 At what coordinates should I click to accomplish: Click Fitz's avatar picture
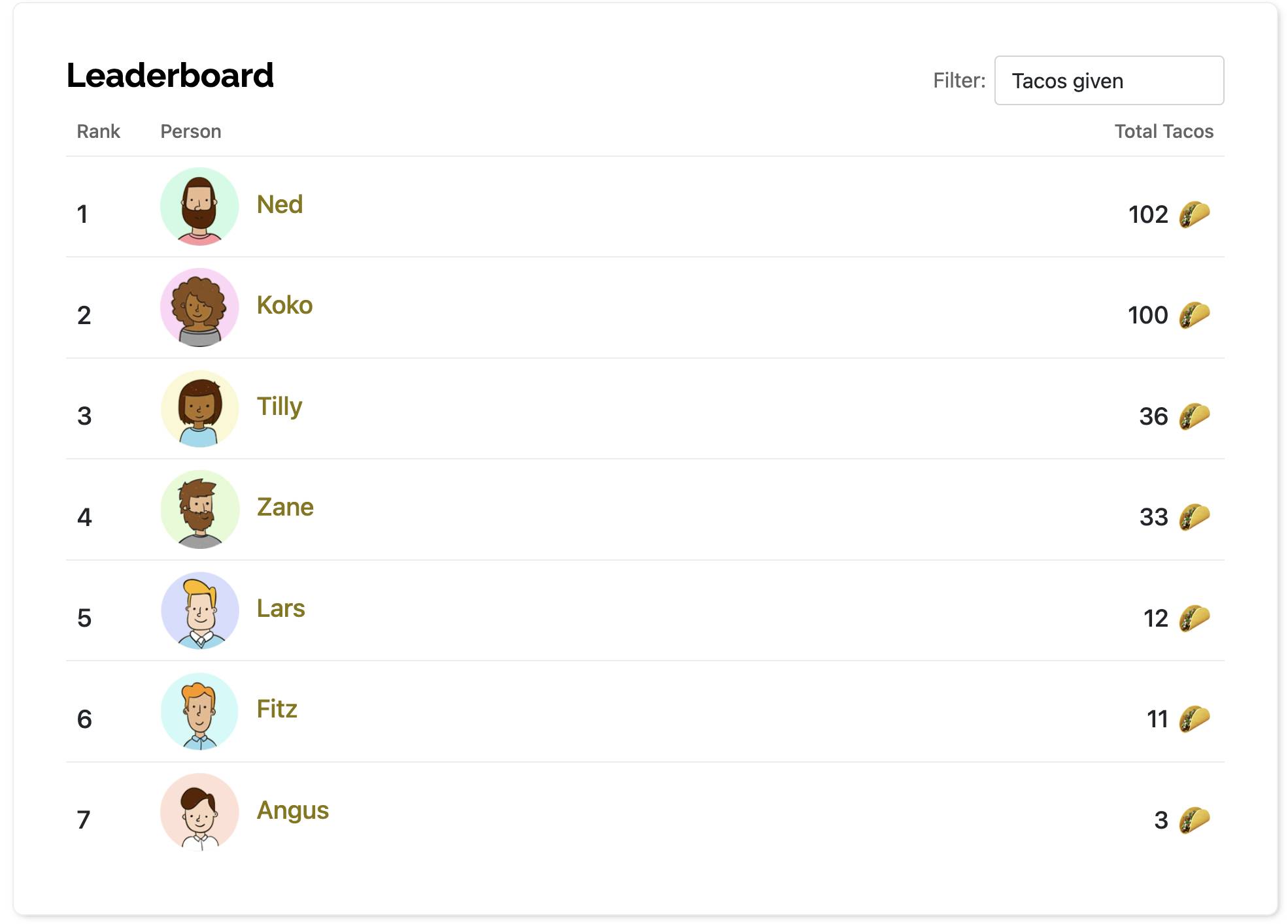pos(199,711)
